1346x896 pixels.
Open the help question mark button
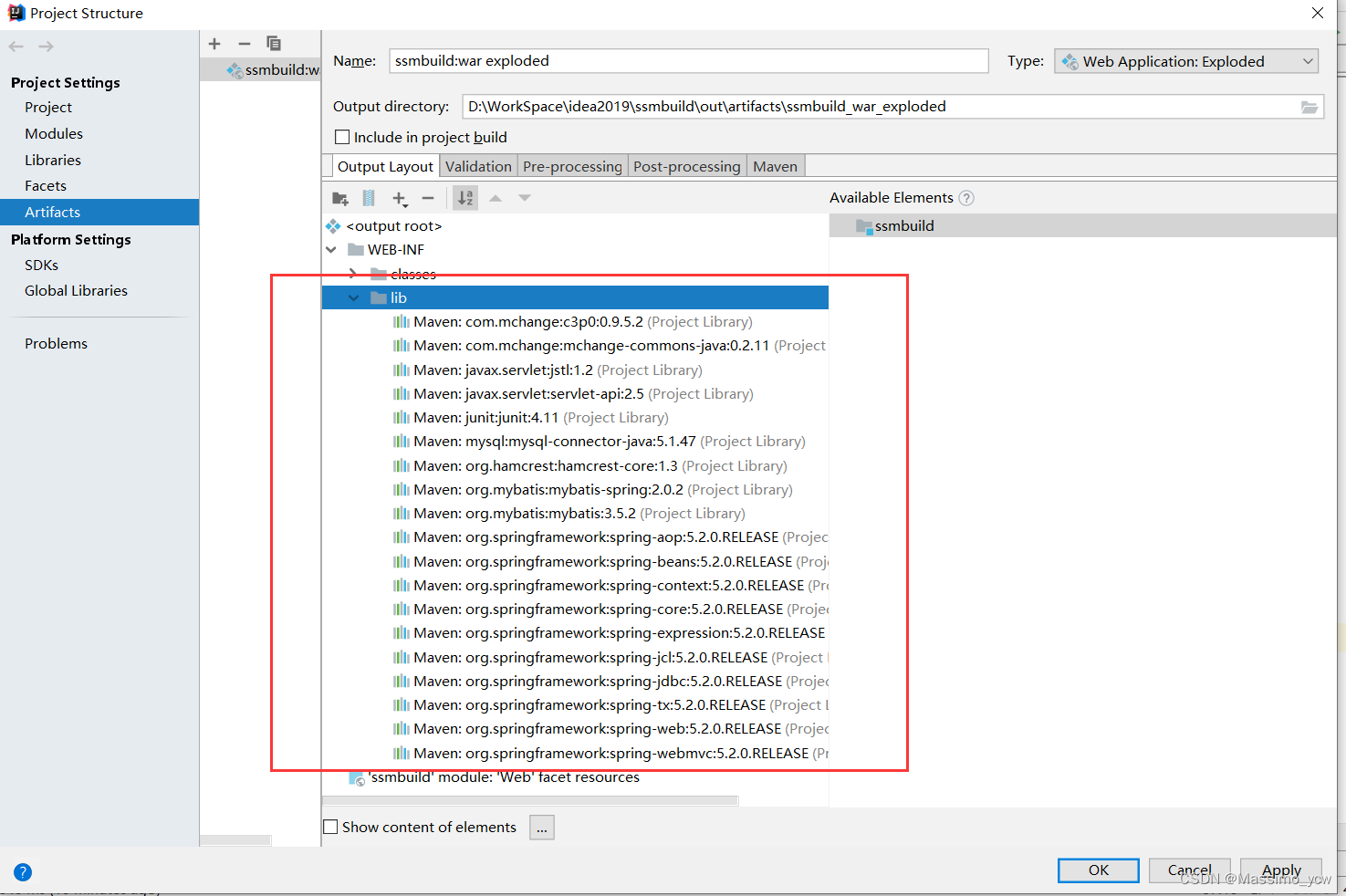[23, 872]
